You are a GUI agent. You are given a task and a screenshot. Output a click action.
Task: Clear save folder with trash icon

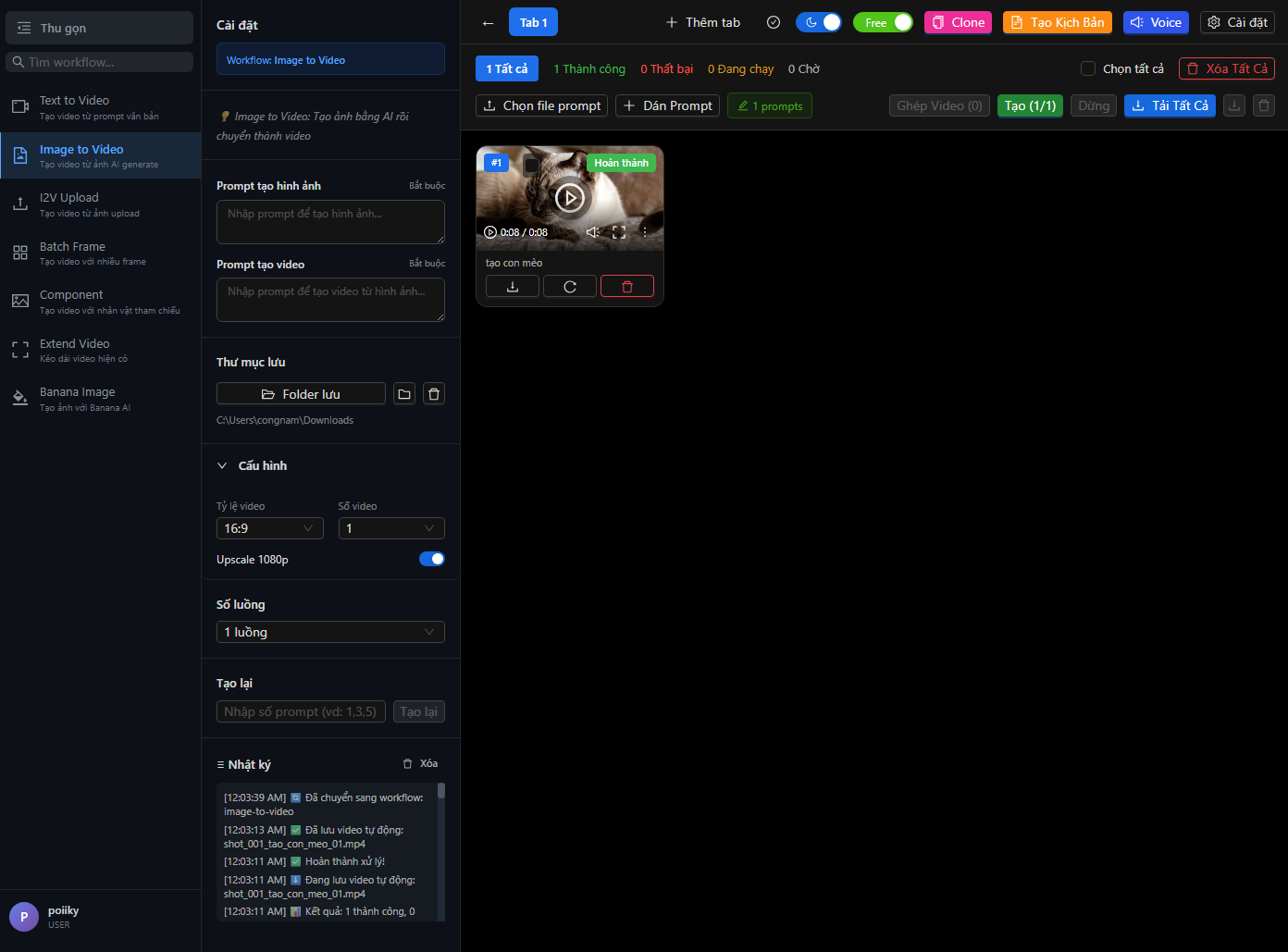click(x=434, y=394)
